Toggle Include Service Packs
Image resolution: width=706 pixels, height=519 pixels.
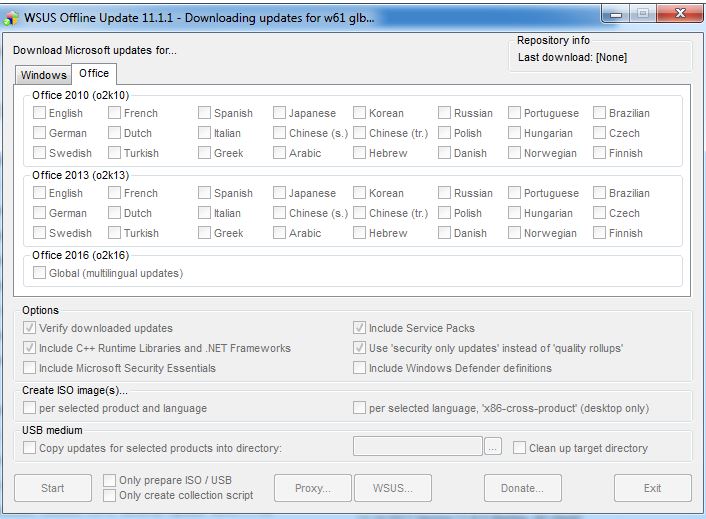tap(359, 328)
